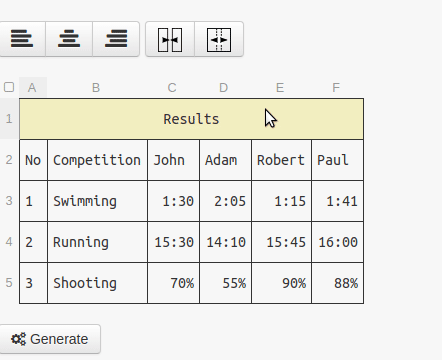The width and height of the screenshot is (442, 360).
Task: Select row 3 header
Action: pos(9,201)
